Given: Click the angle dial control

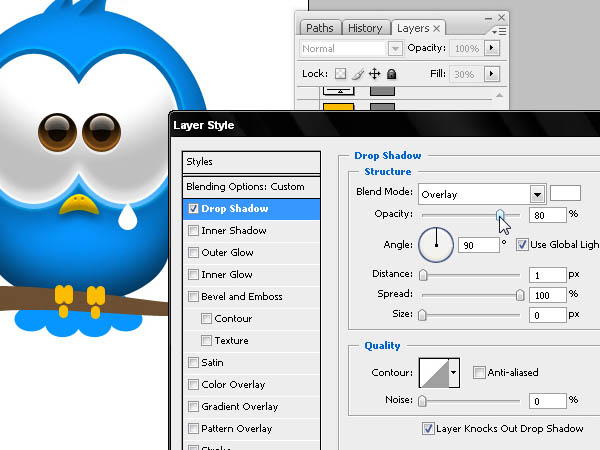Looking at the screenshot, I should [436, 245].
